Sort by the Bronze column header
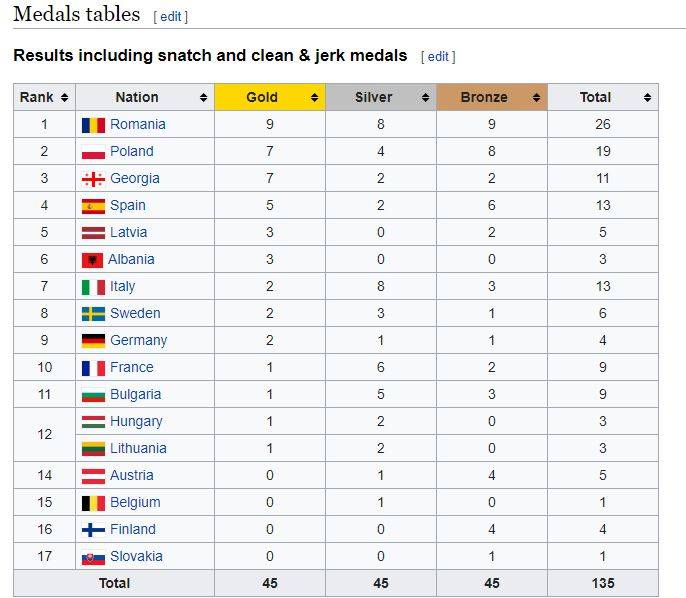The image size is (686, 598). (x=485, y=98)
